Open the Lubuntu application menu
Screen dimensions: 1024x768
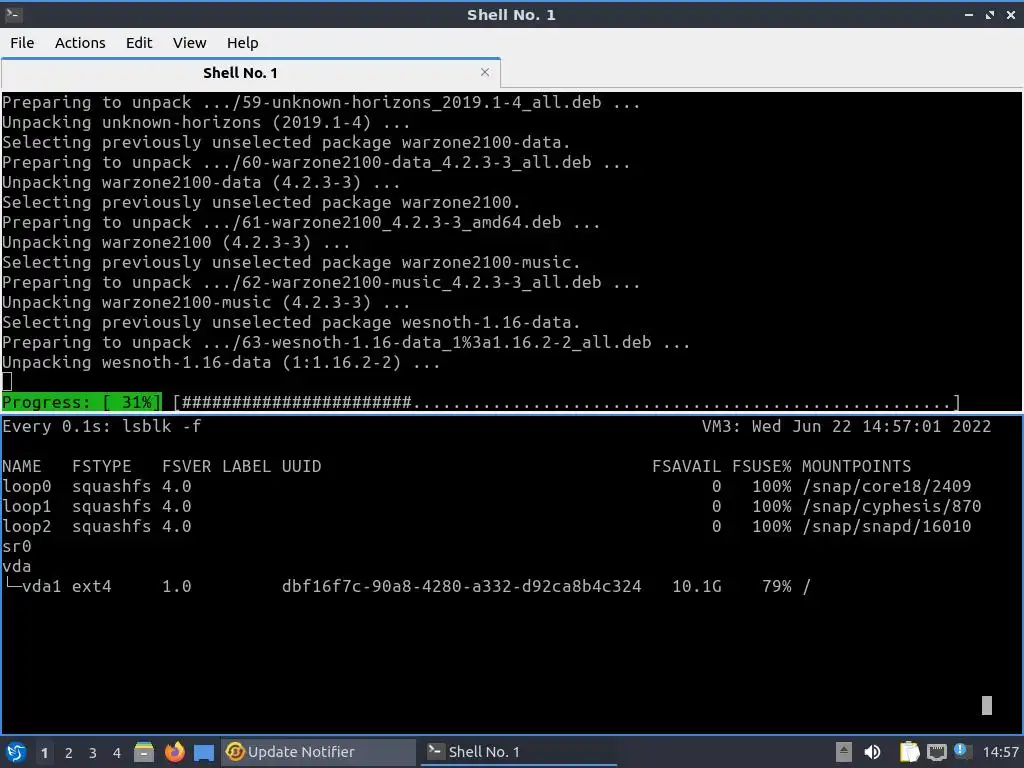(x=16, y=752)
